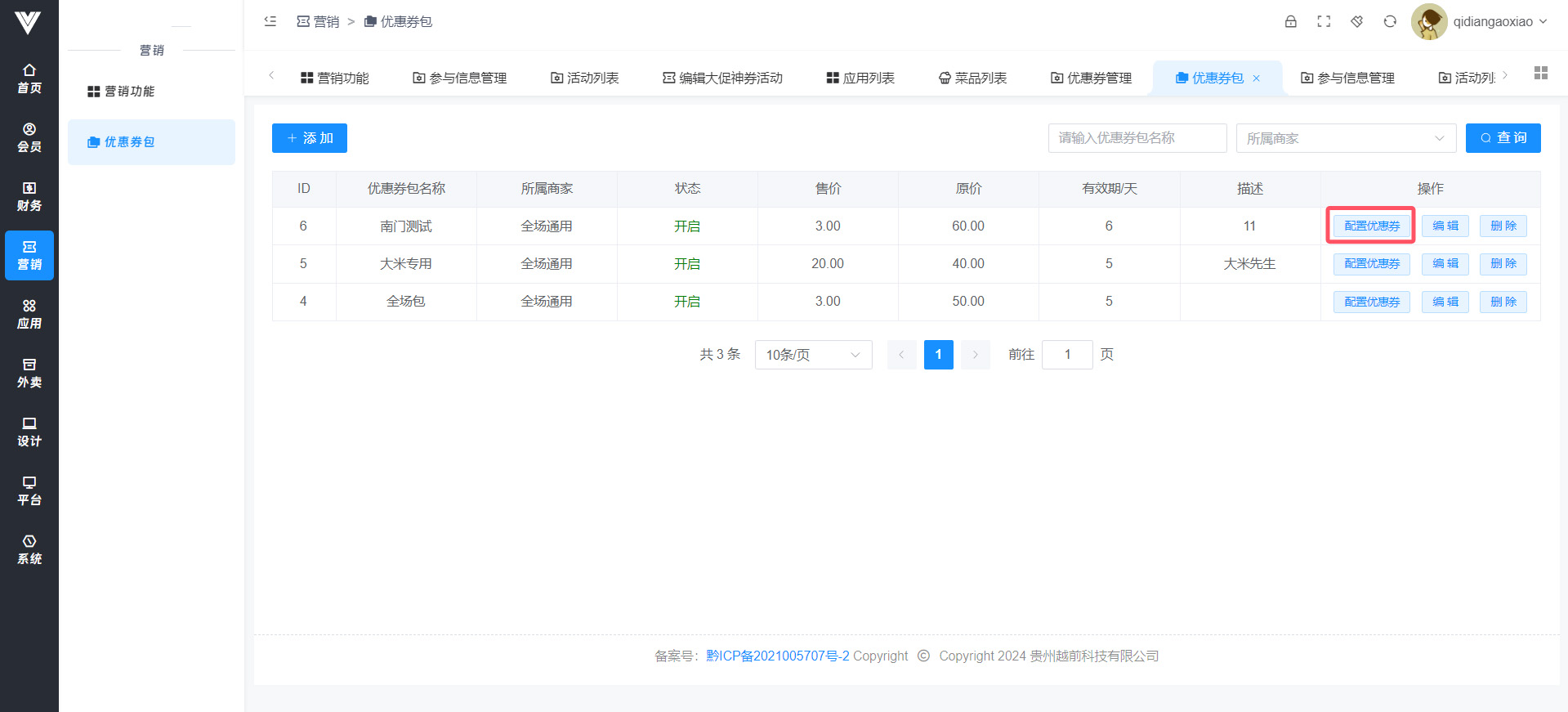1568x712 pixels.
Task: Switch to the 优惠券管理 tab
Action: click(1091, 78)
